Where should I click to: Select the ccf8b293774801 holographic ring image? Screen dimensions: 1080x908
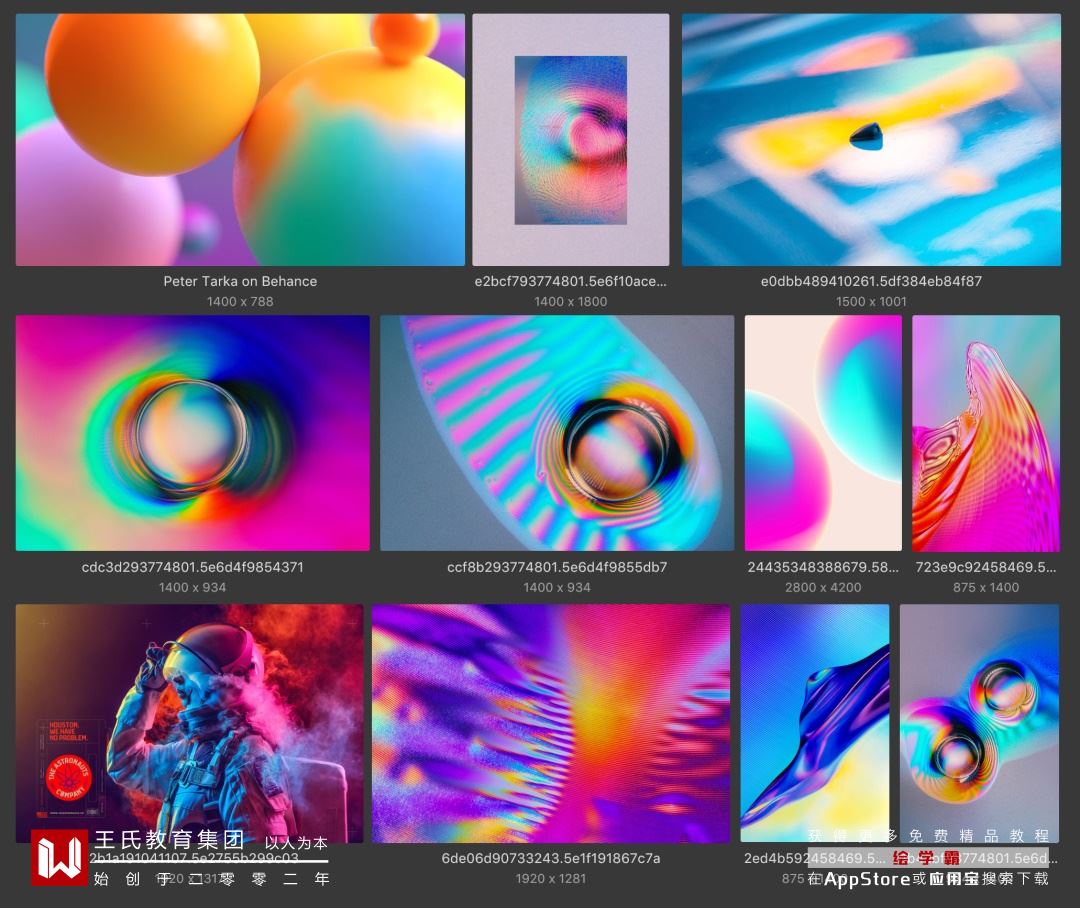click(557, 433)
